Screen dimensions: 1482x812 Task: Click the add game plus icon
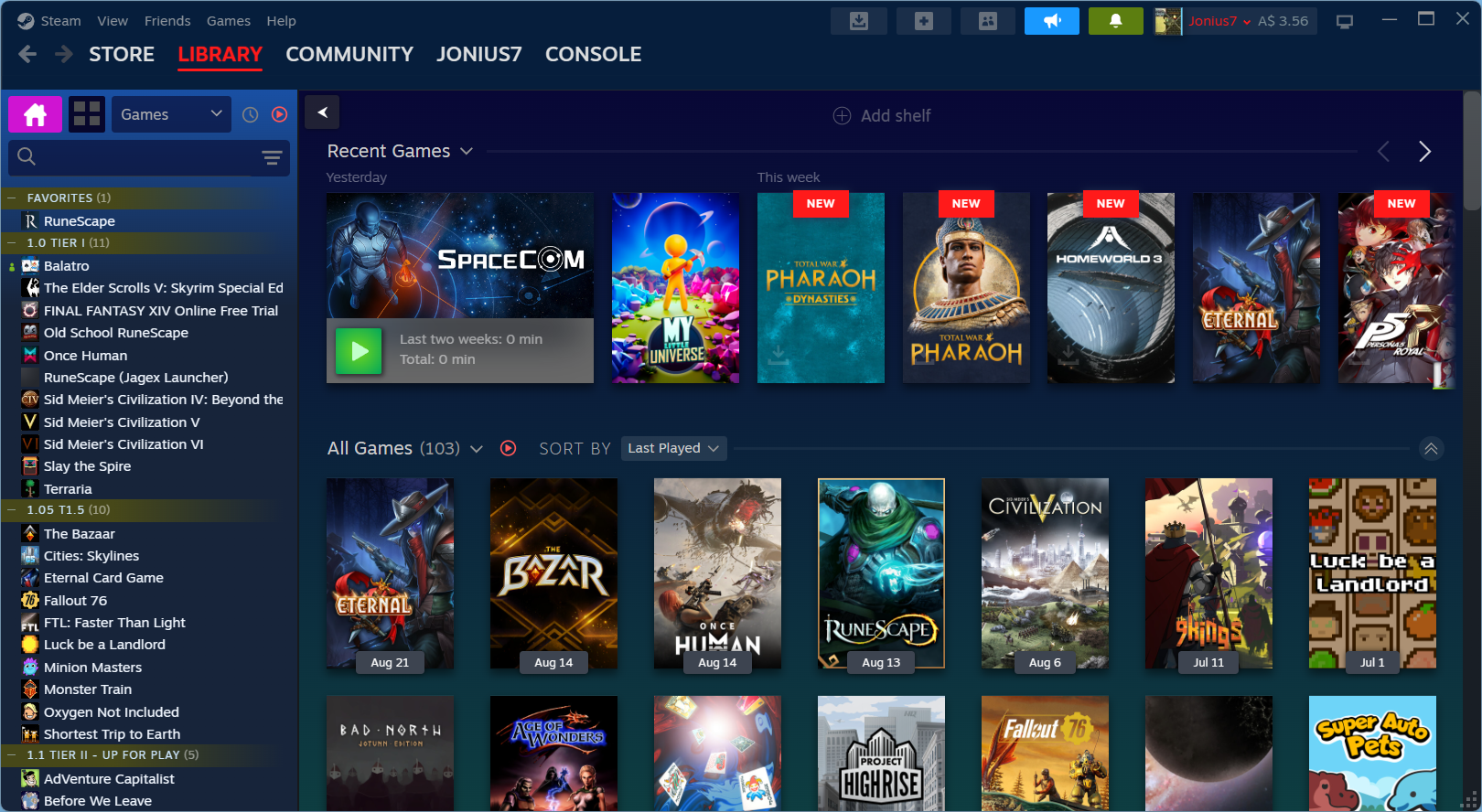click(x=923, y=21)
